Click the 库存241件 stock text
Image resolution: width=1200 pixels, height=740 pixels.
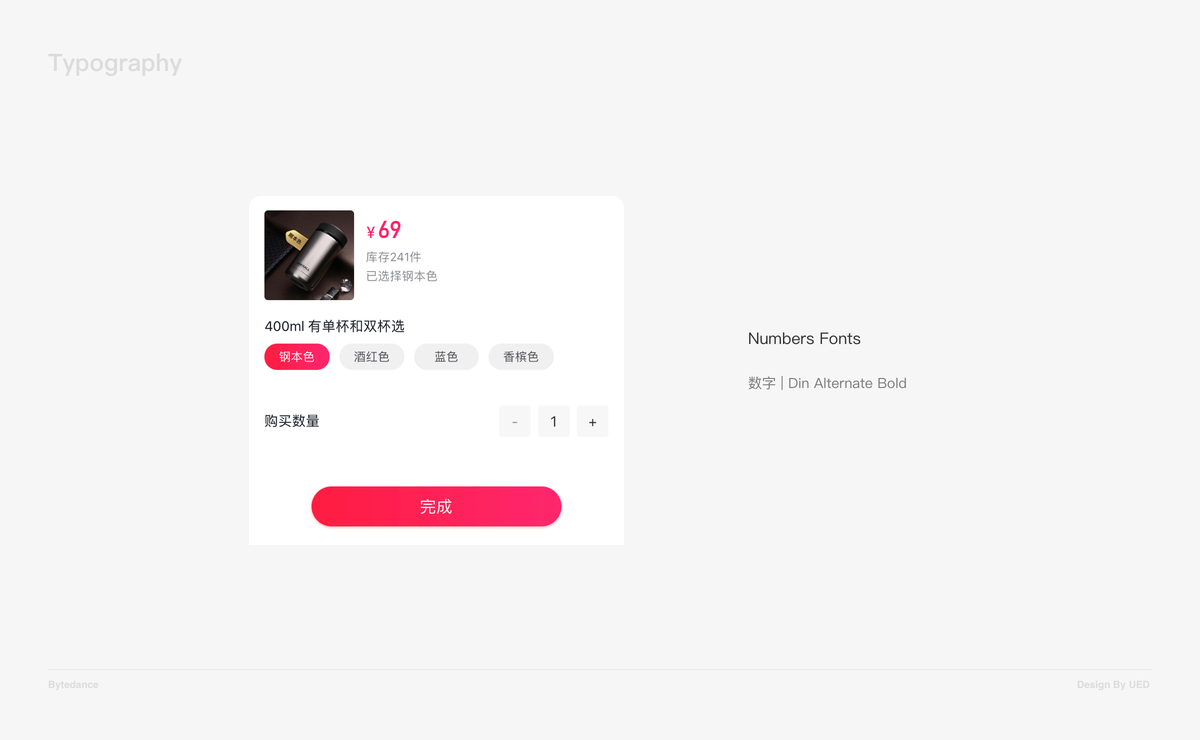394,257
